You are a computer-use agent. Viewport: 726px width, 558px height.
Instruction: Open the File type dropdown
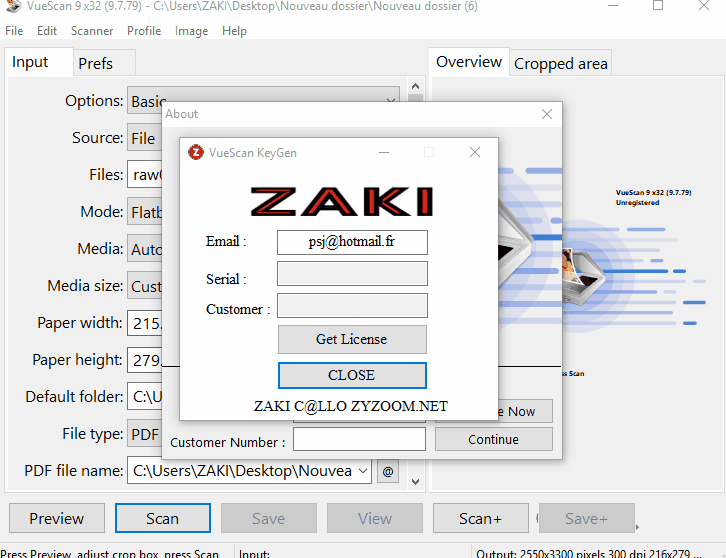[144, 434]
